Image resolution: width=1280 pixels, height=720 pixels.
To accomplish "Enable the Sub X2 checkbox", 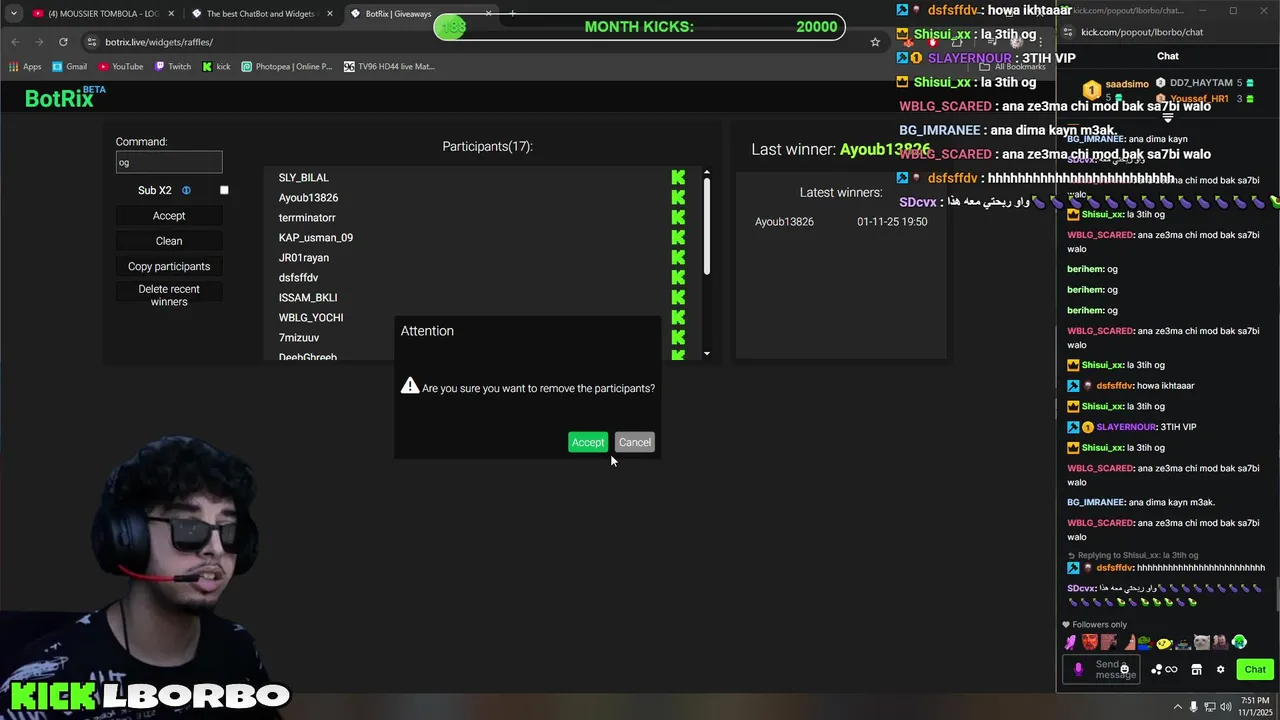I will [224, 190].
